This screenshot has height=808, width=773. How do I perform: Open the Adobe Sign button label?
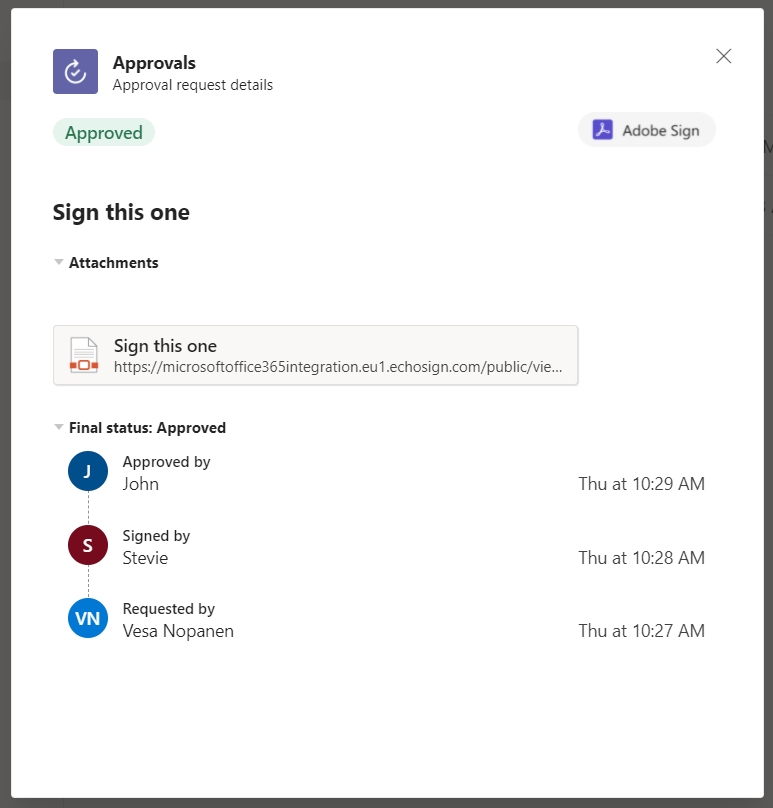660,130
